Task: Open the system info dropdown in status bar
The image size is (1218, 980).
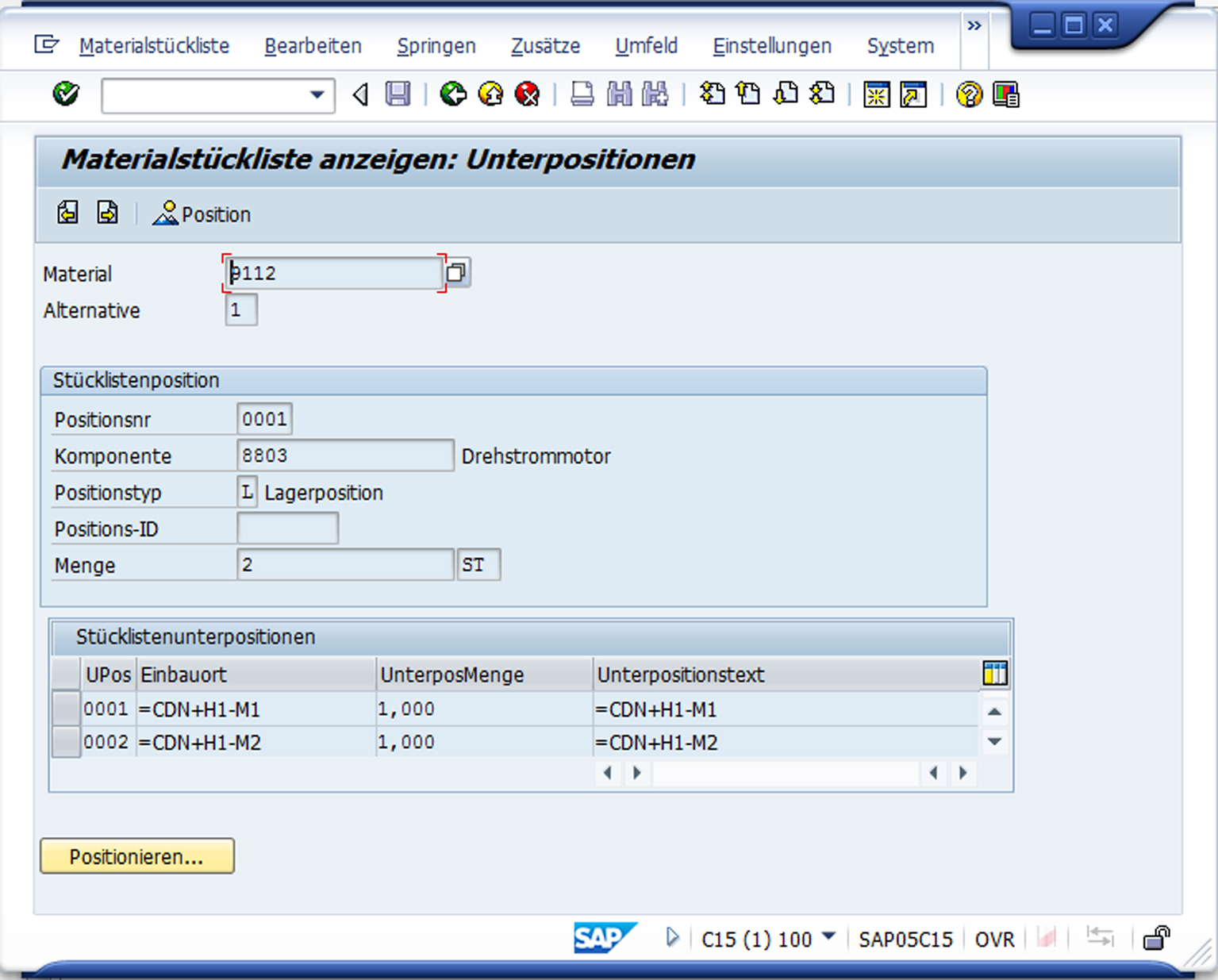Action: (x=828, y=937)
